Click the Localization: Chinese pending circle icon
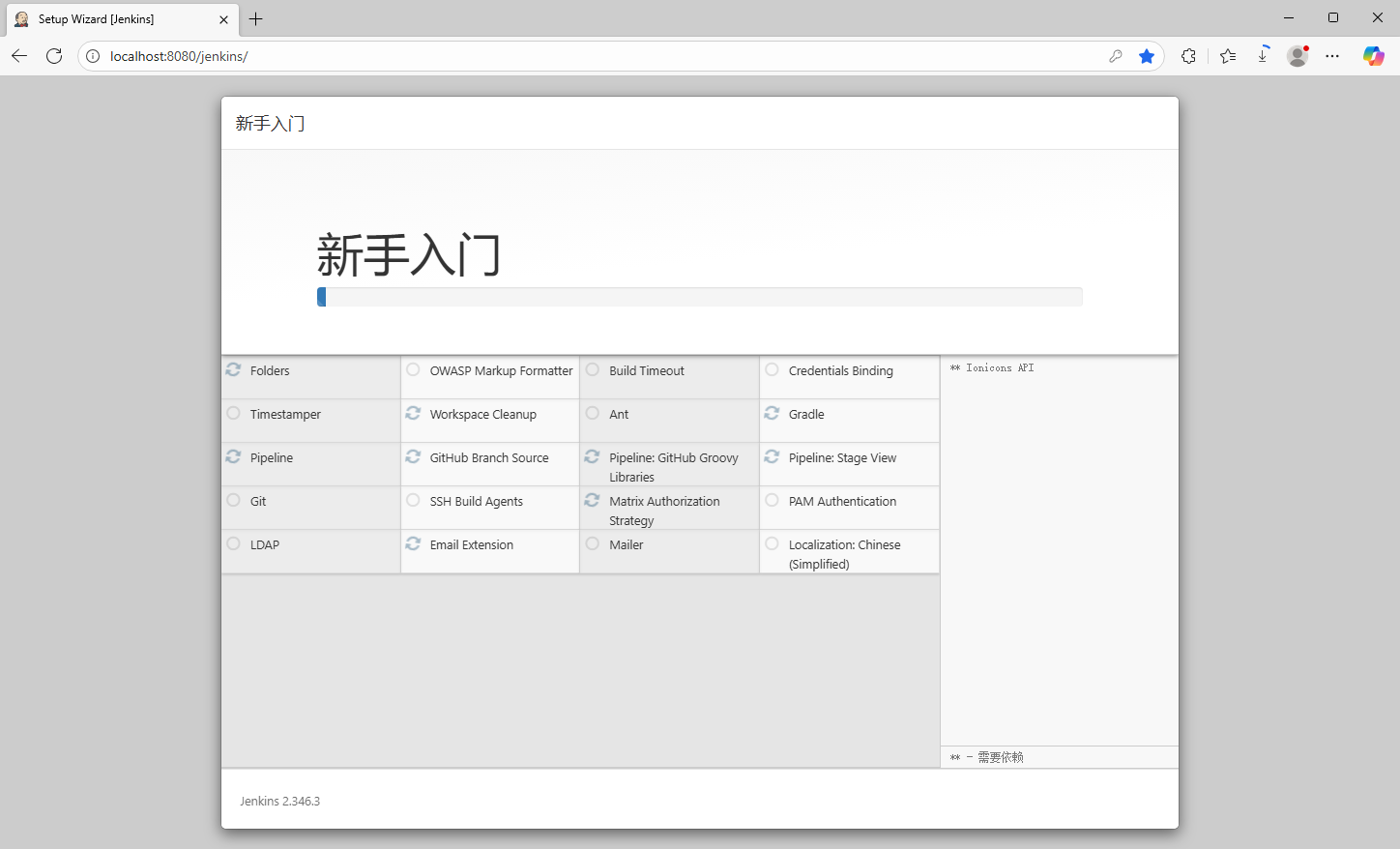 [772, 543]
